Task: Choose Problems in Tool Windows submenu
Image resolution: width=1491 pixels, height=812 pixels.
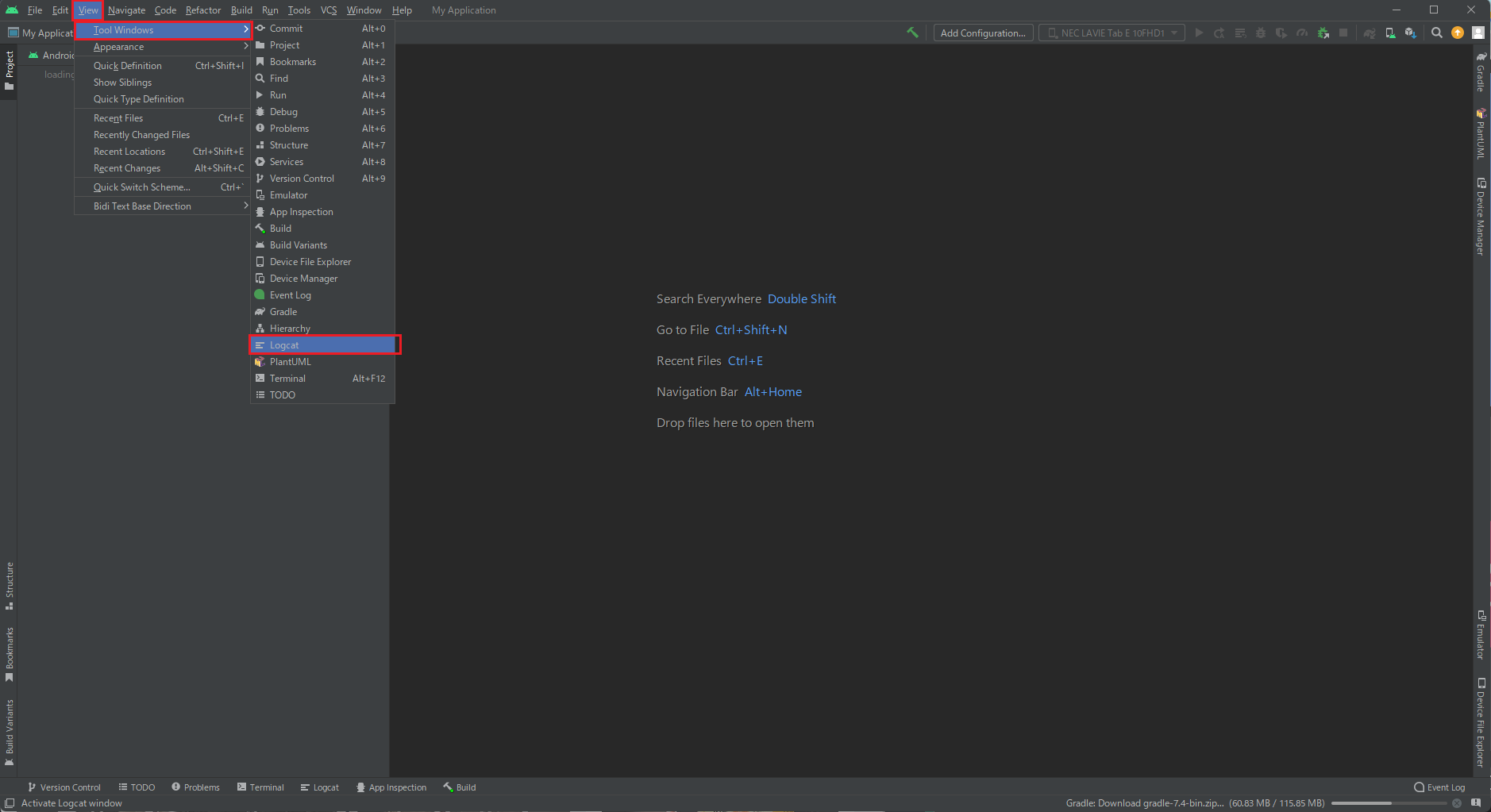Action: [x=323, y=129]
